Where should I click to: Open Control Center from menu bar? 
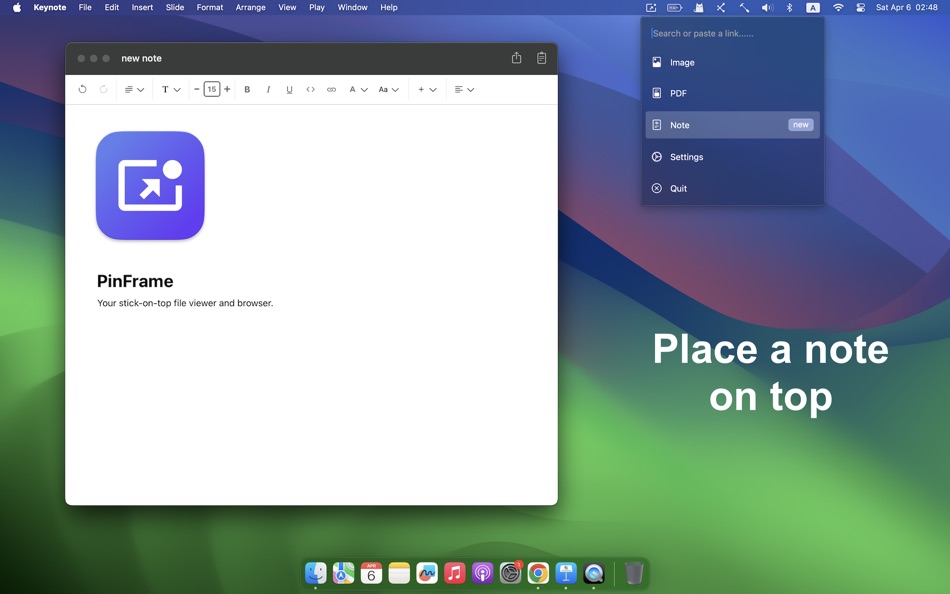[x=860, y=7]
